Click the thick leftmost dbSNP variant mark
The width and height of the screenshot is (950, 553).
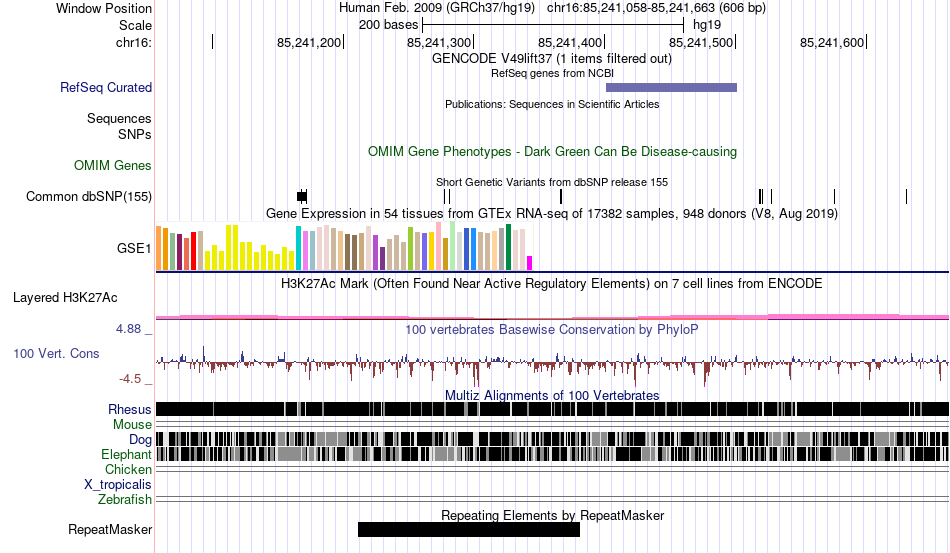point(302,196)
